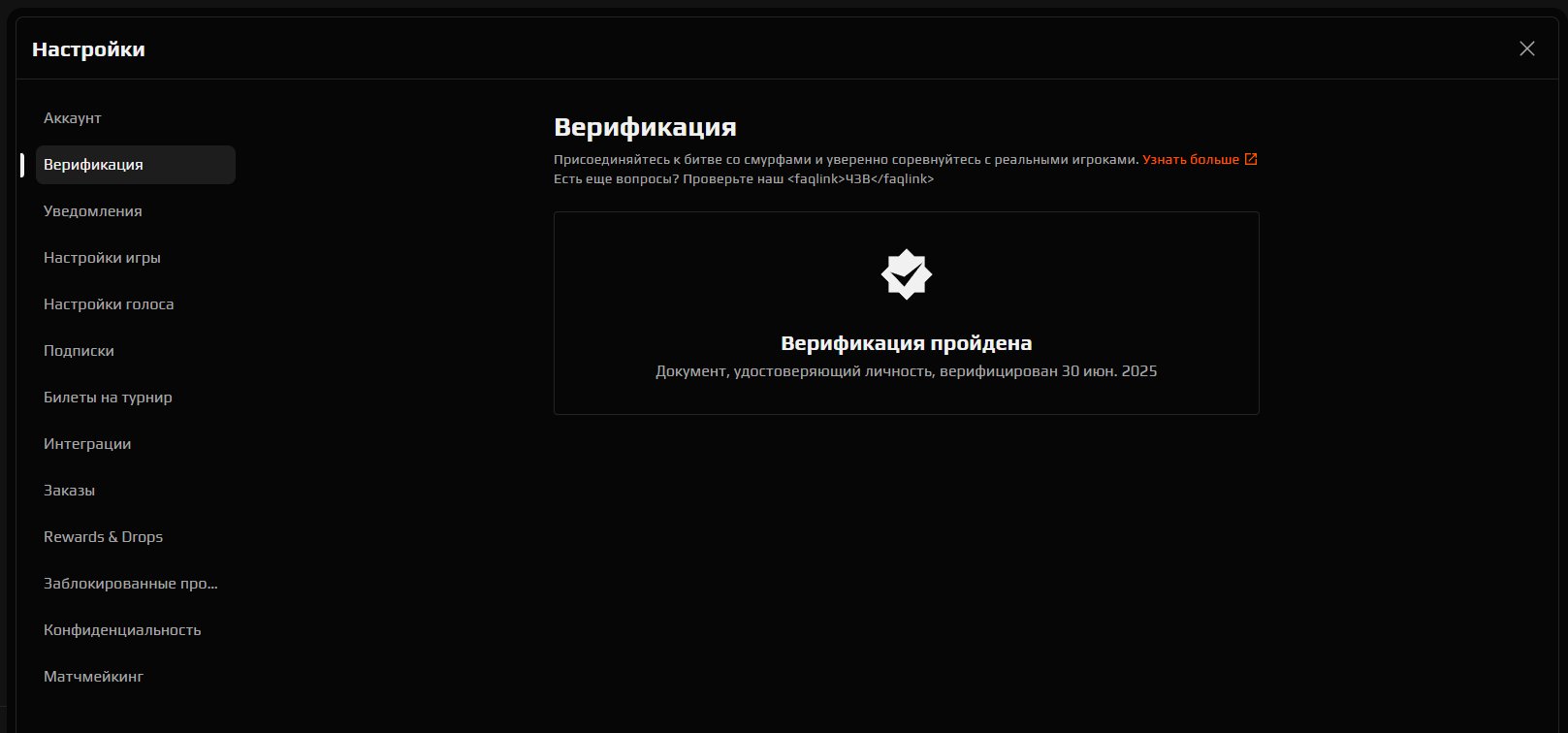The width and height of the screenshot is (1568, 733).
Task: Select Конфиденциальность settings
Action: (x=122, y=630)
